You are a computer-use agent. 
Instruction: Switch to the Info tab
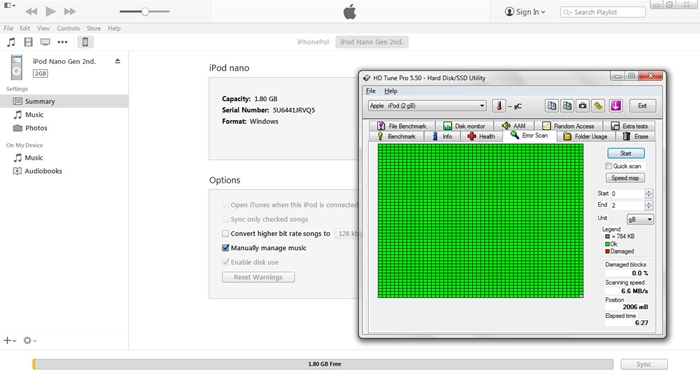pyautogui.click(x=442, y=137)
